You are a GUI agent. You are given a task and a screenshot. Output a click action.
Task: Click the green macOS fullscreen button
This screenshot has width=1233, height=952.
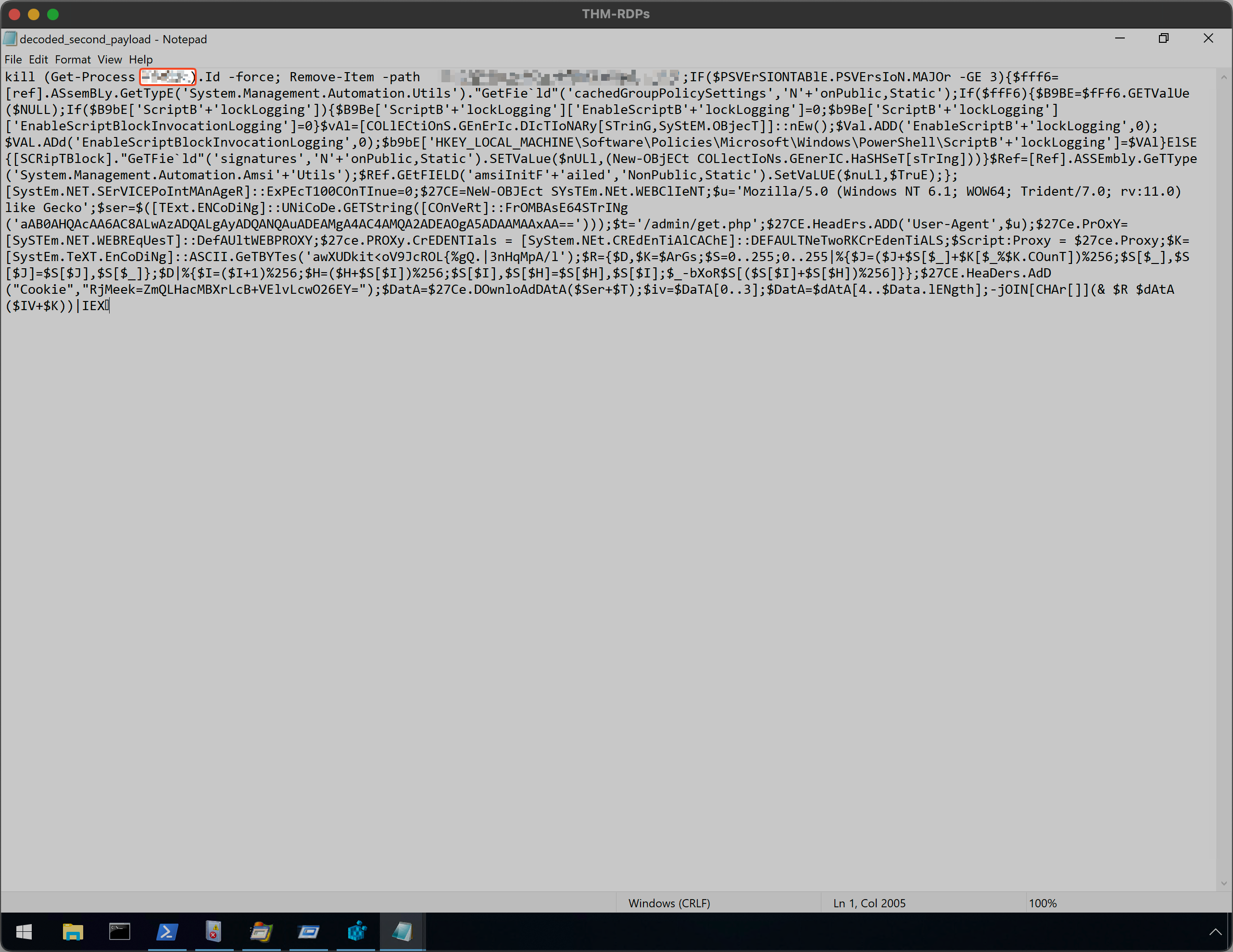coord(53,14)
